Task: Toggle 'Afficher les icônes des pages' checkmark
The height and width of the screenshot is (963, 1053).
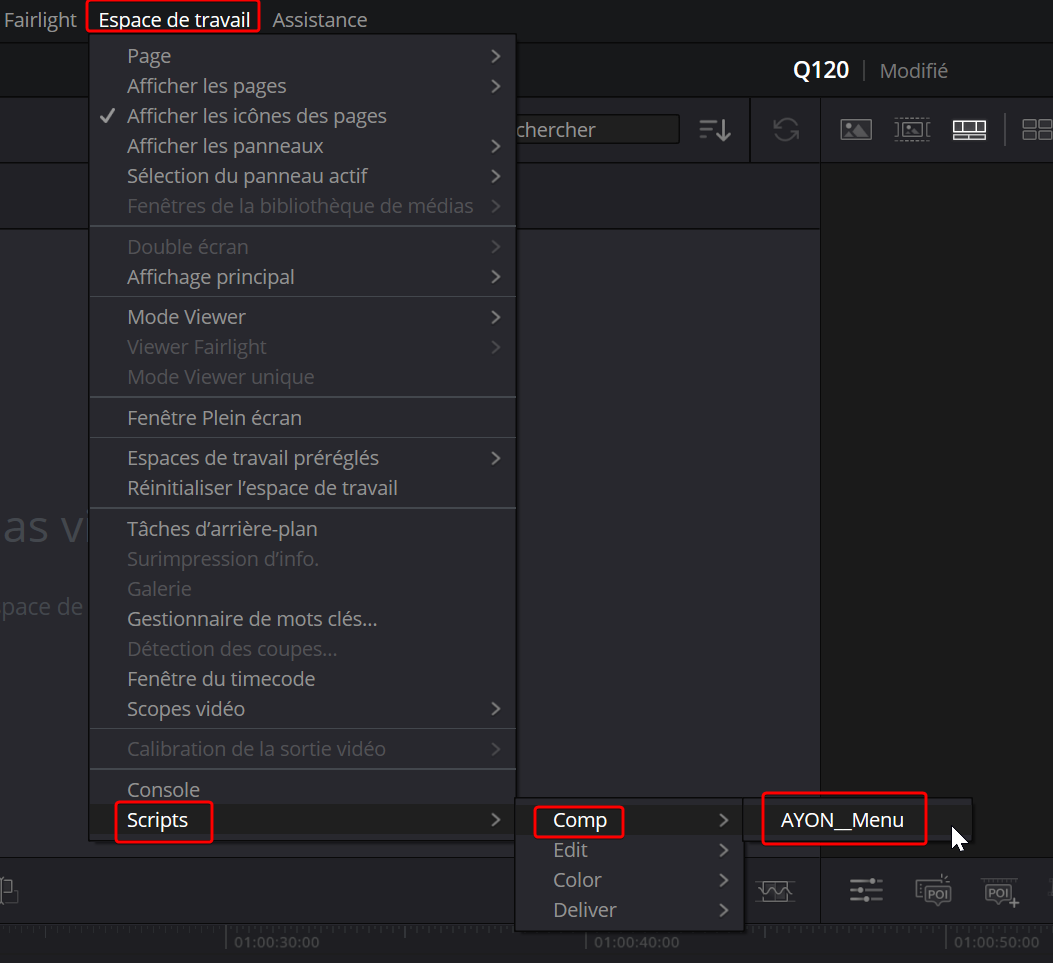Action: (x=256, y=116)
